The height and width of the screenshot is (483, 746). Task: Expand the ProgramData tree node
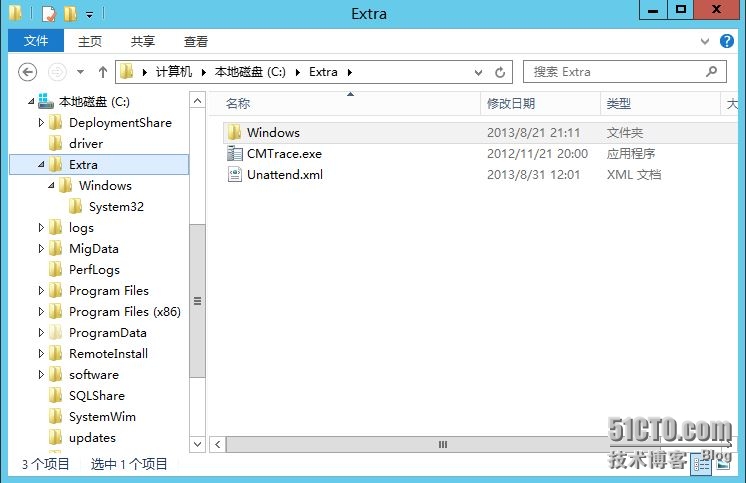pyautogui.click(x=41, y=332)
